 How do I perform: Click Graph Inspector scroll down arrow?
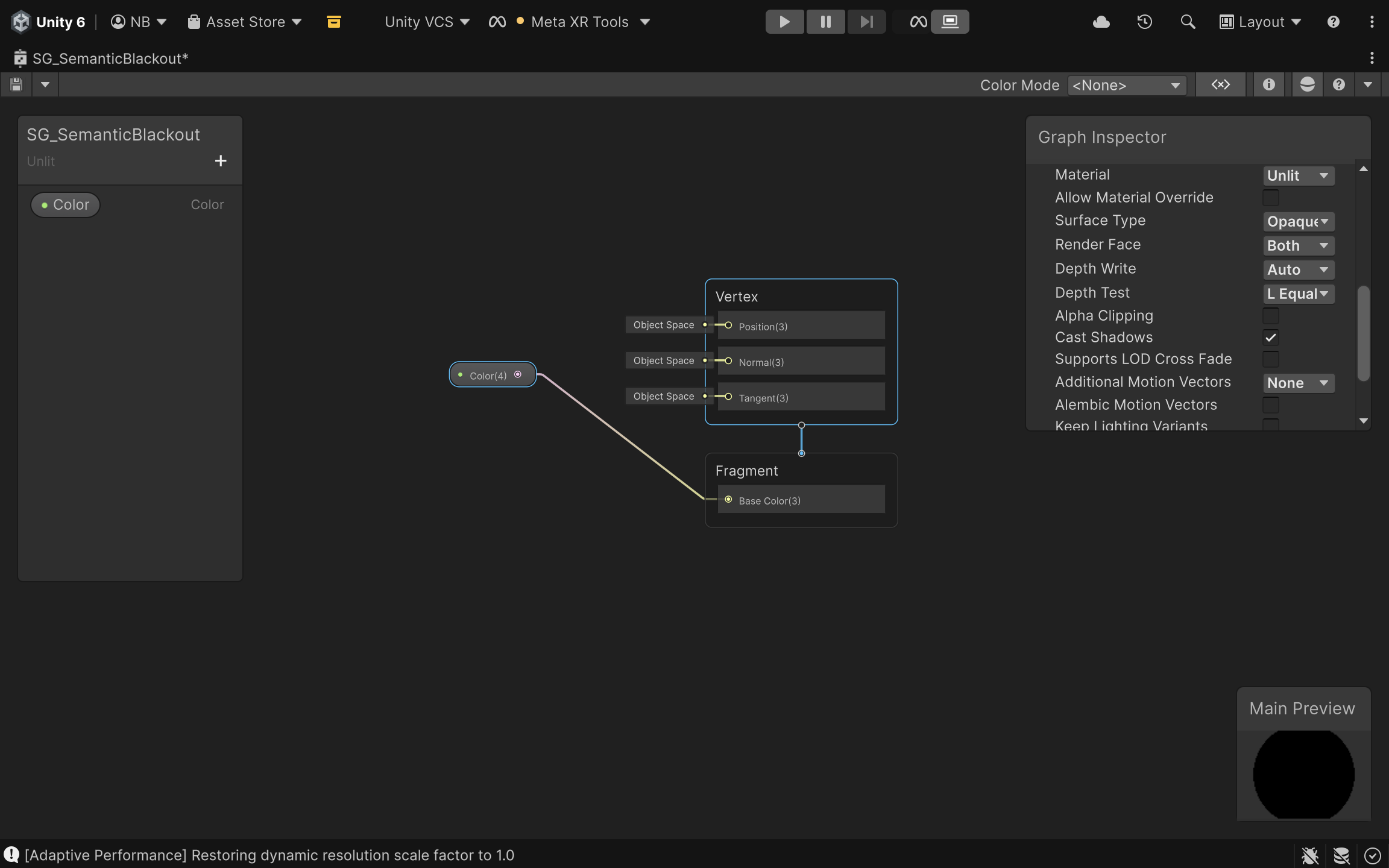[1364, 421]
